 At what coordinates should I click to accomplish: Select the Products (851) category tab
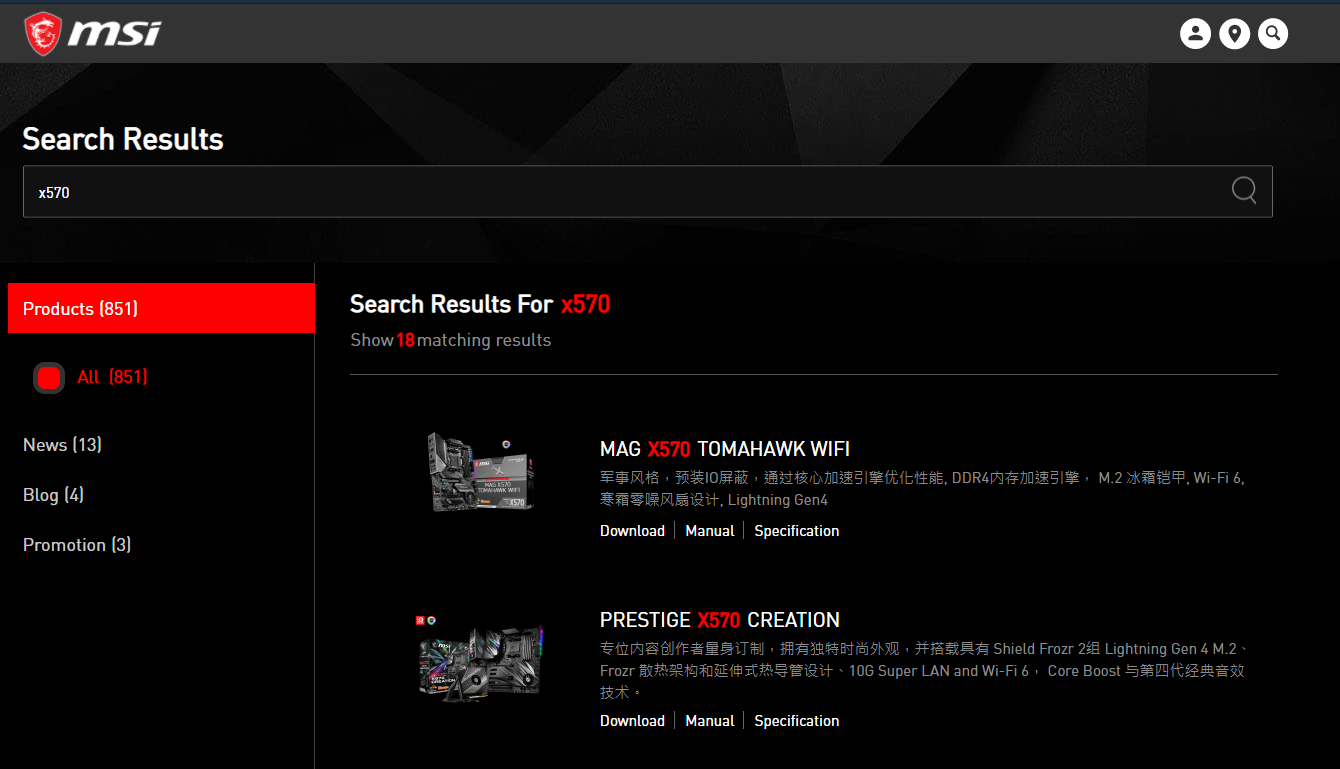click(160, 309)
